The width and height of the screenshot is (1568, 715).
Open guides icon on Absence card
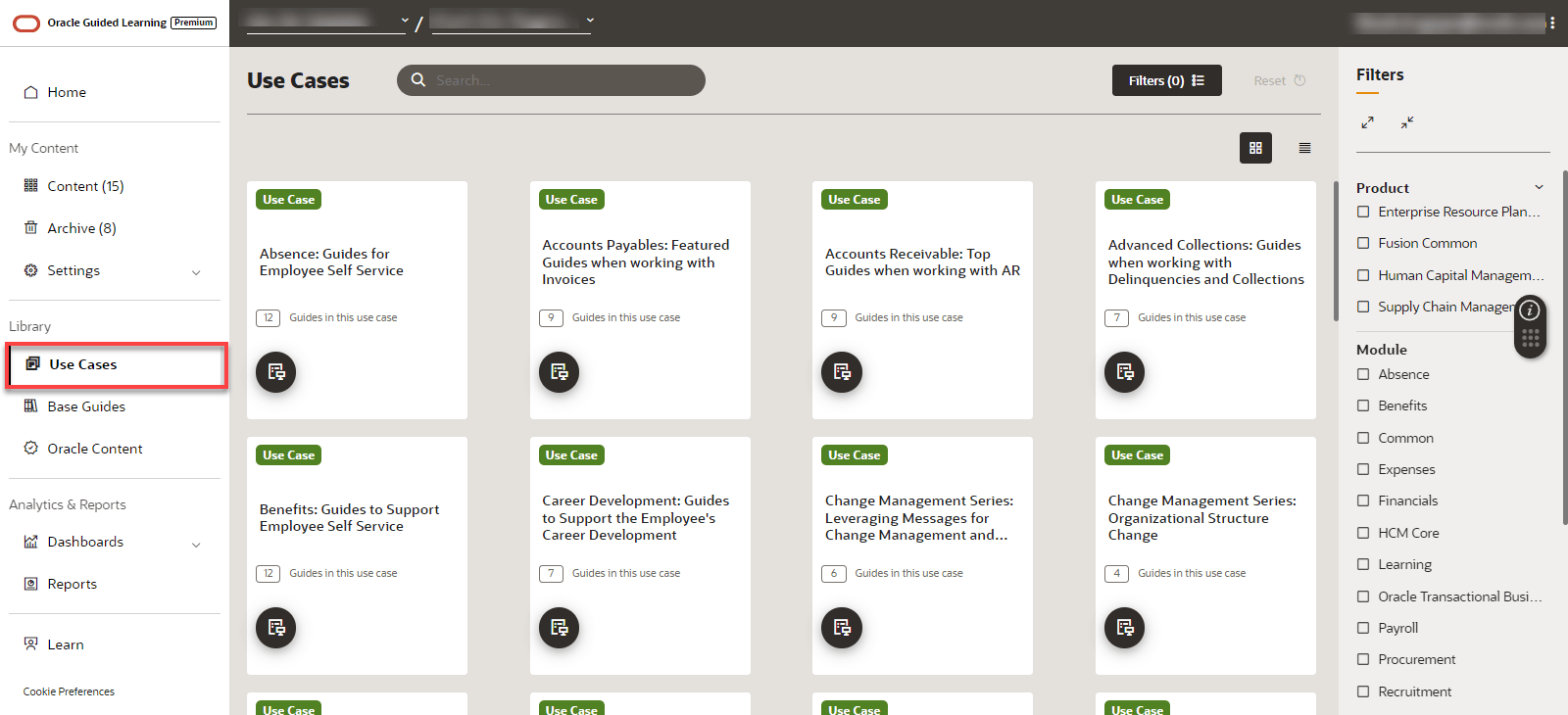click(x=276, y=372)
